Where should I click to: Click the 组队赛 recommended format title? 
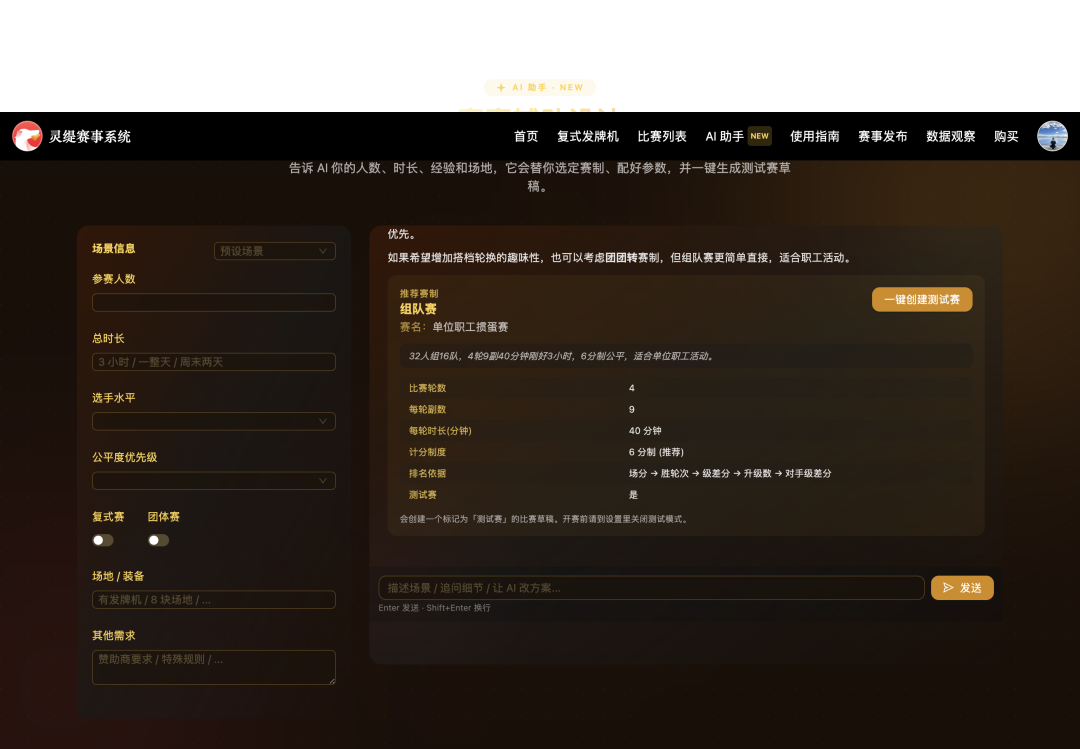(x=418, y=309)
